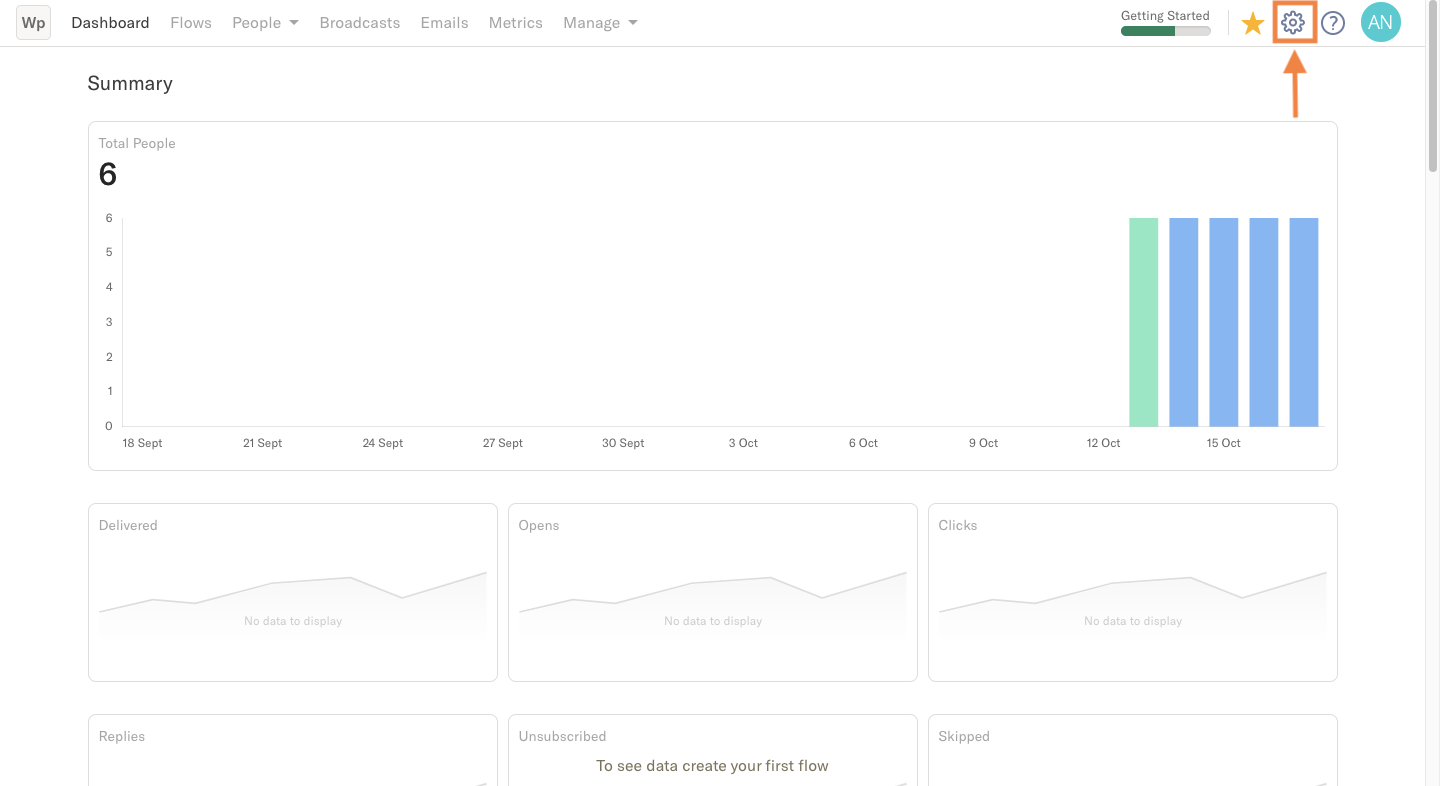Expand the Manage dropdown menu
Screen dimensions: 1440x786
tap(600, 23)
